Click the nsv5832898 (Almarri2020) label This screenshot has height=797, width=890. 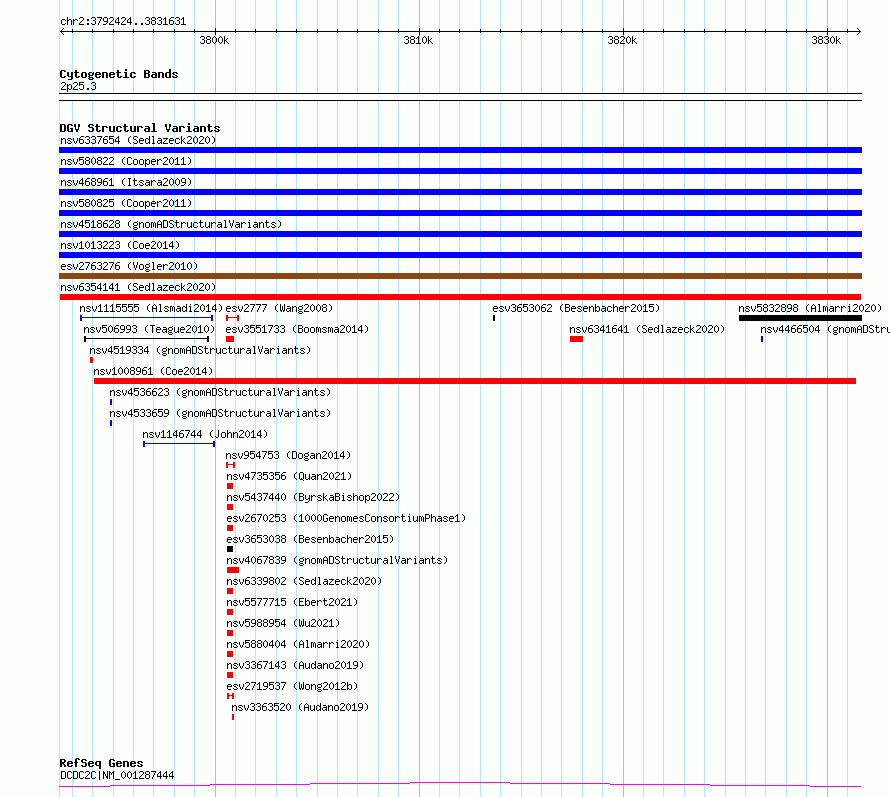[810, 308]
